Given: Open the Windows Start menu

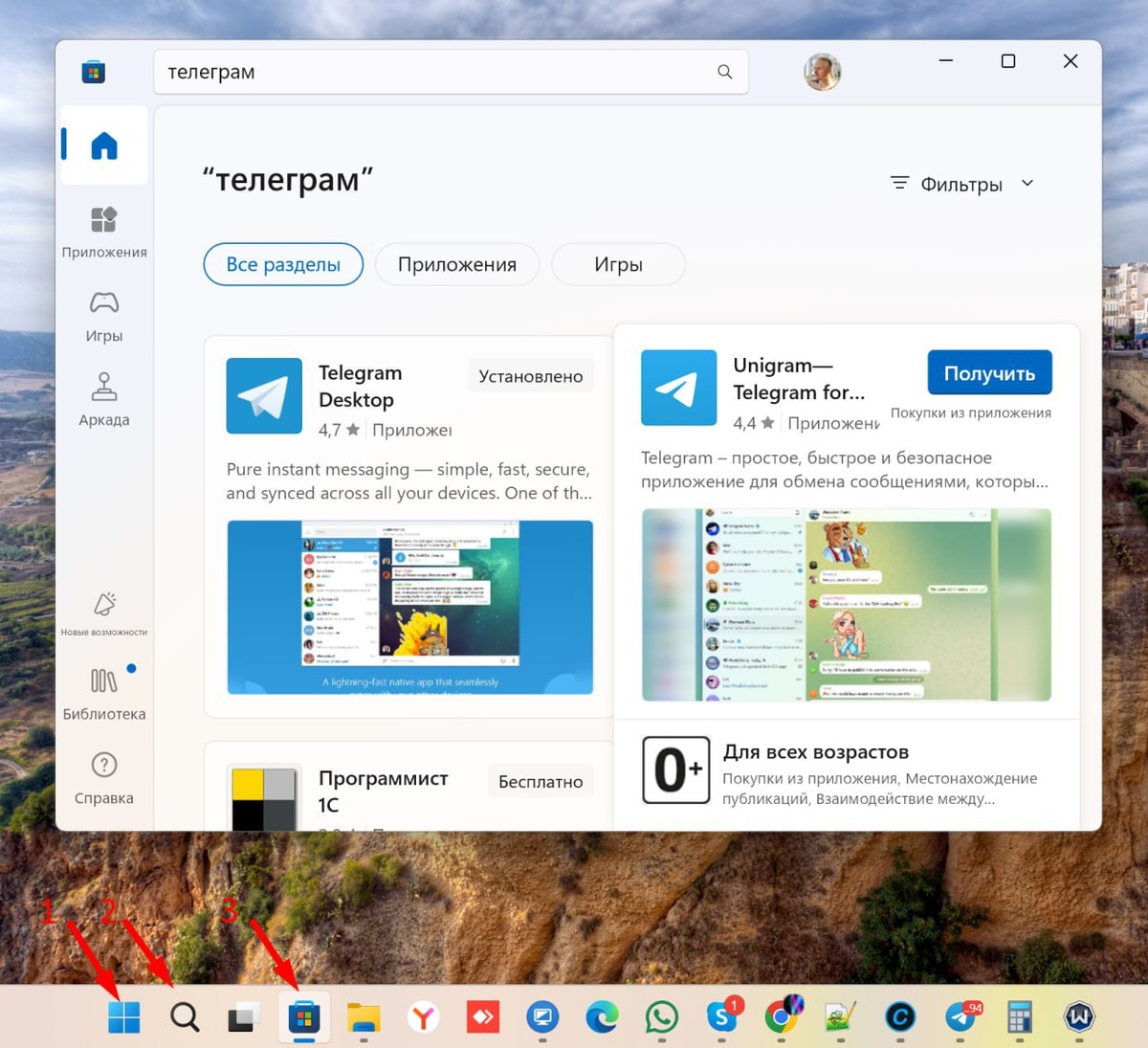Looking at the screenshot, I should [x=123, y=1017].
